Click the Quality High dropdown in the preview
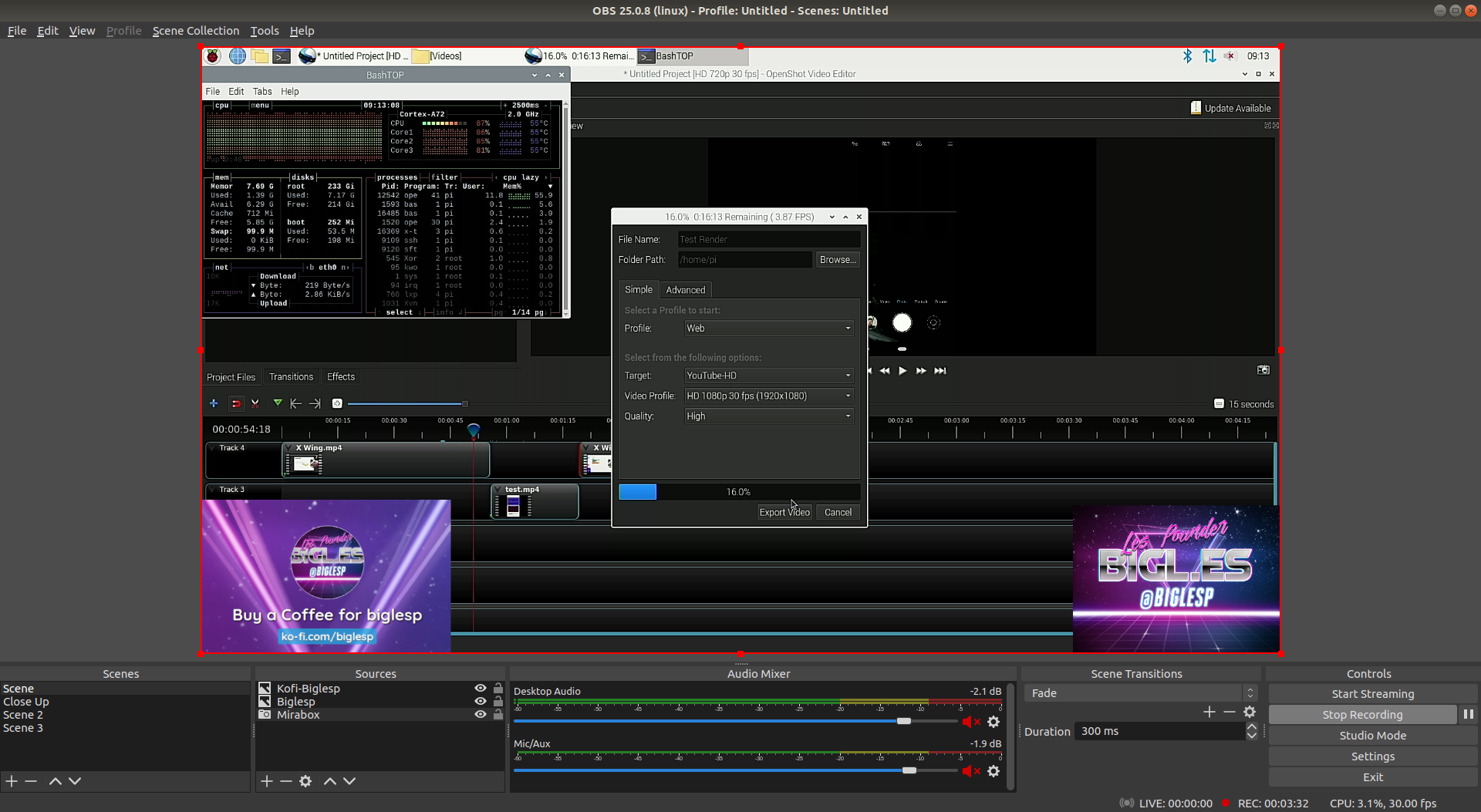Screen dimensions: 1481x812 tap(769, 416)
